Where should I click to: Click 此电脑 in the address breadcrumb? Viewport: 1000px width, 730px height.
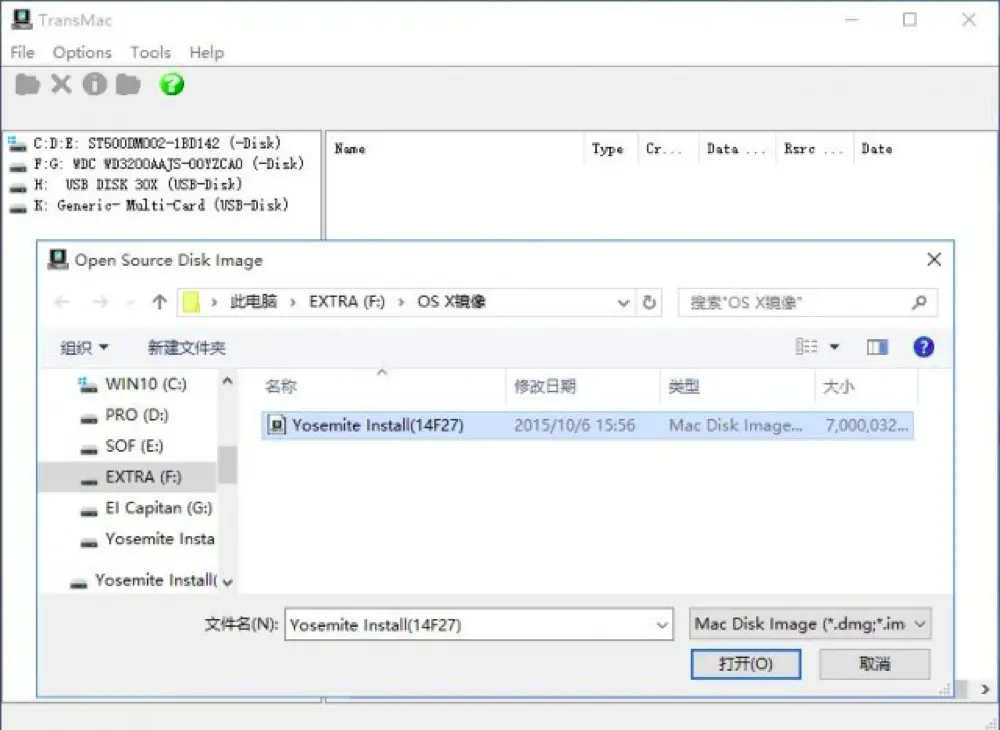pyautogui.click(x=253, y=302)
